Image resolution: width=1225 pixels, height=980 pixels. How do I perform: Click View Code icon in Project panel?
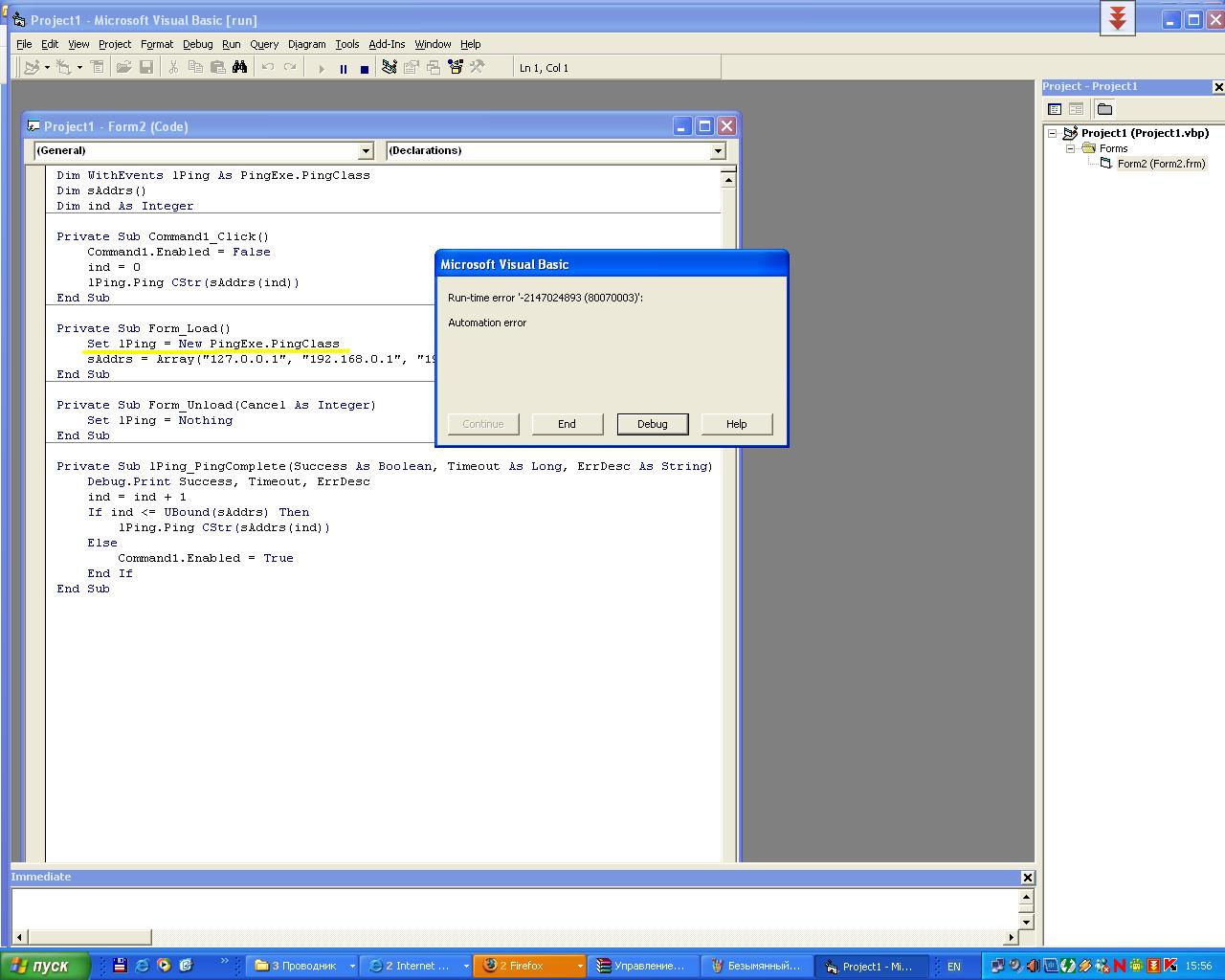click(x=1055, y=109)
